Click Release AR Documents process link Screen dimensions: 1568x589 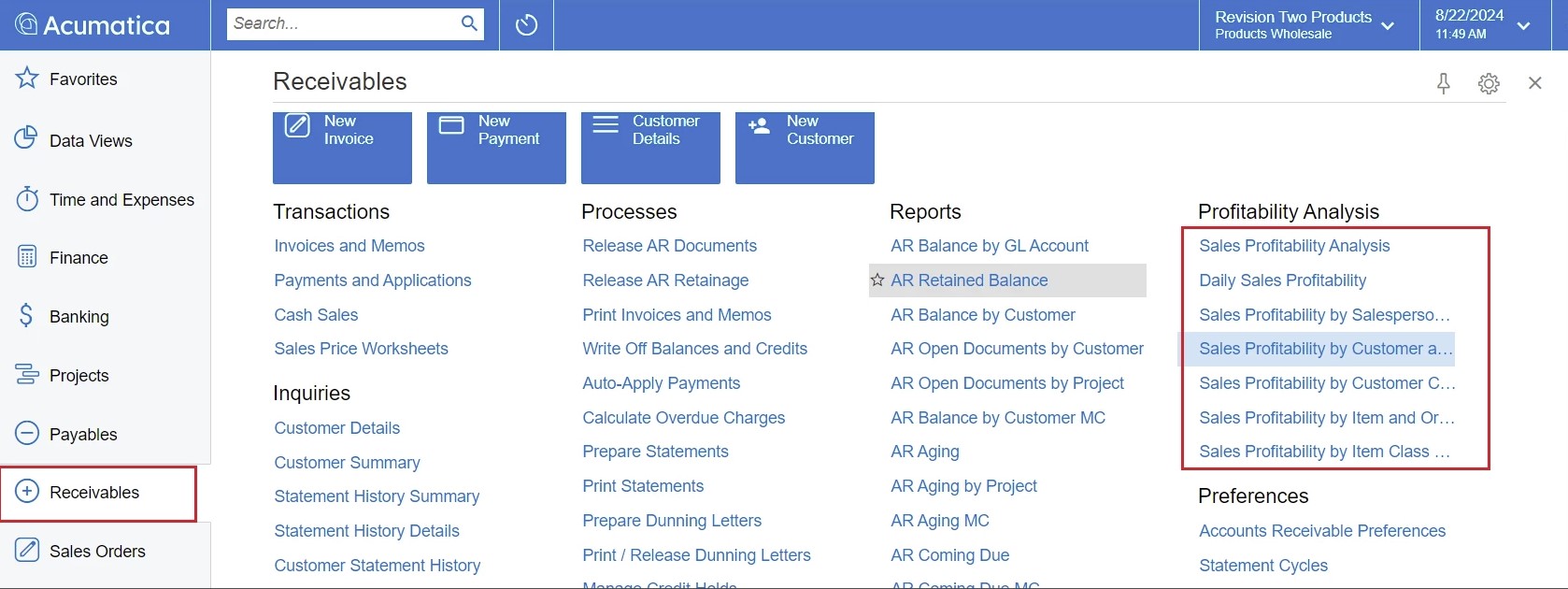click(x=669, y=246)
